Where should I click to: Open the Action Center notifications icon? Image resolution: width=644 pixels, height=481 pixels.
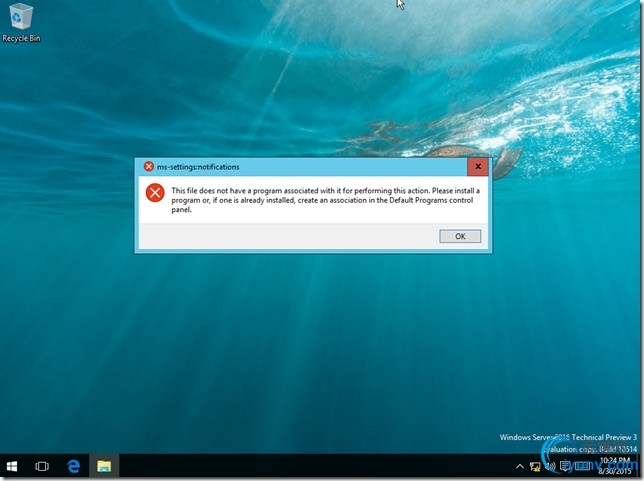(566, 466)
